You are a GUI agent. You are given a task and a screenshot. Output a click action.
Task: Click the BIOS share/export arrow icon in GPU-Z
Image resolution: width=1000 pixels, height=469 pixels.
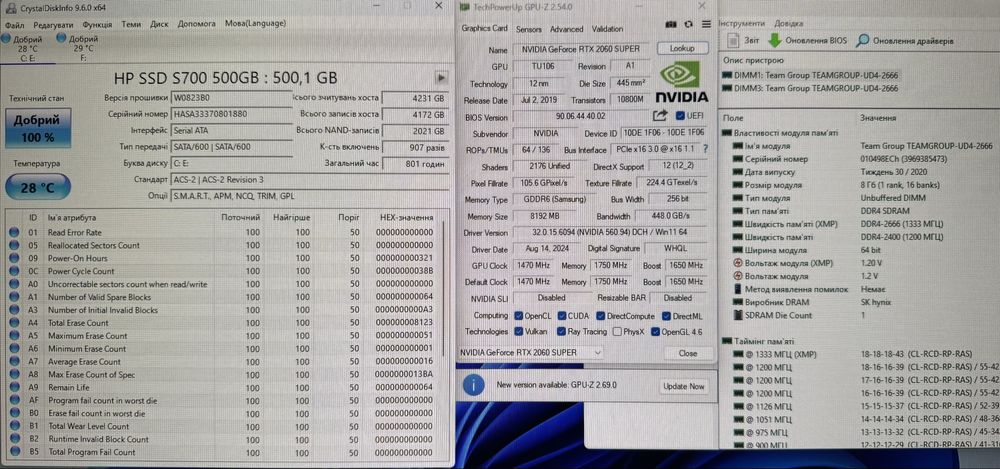pos(660,115)
